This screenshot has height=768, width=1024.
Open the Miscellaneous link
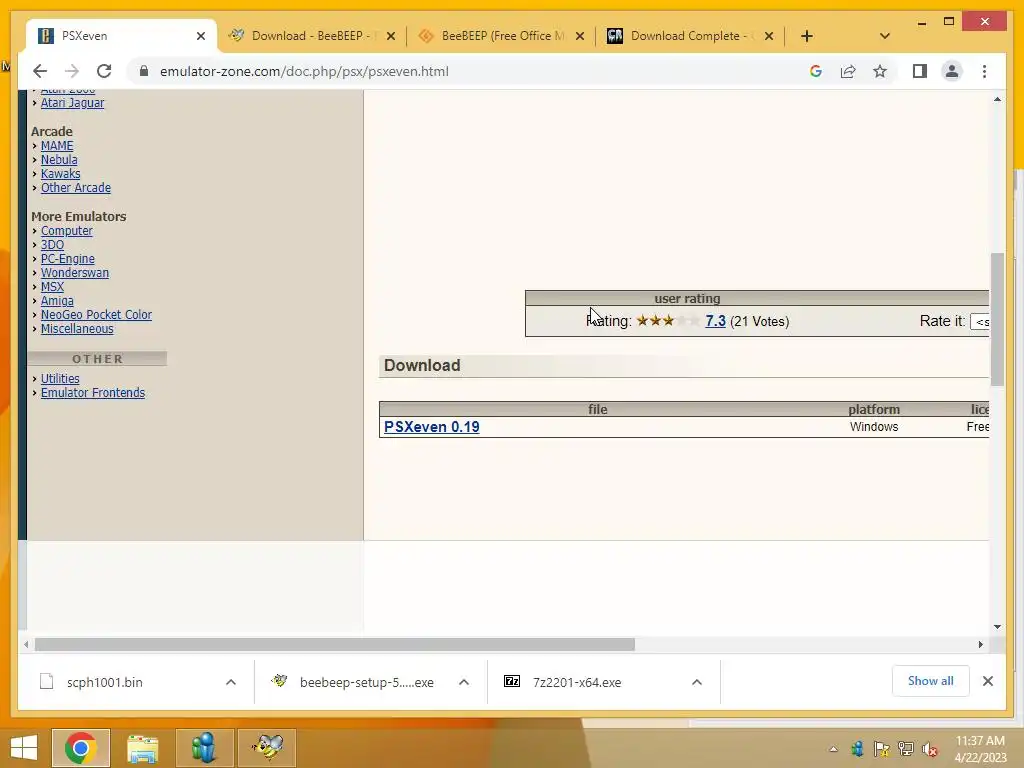coord(77,328)
